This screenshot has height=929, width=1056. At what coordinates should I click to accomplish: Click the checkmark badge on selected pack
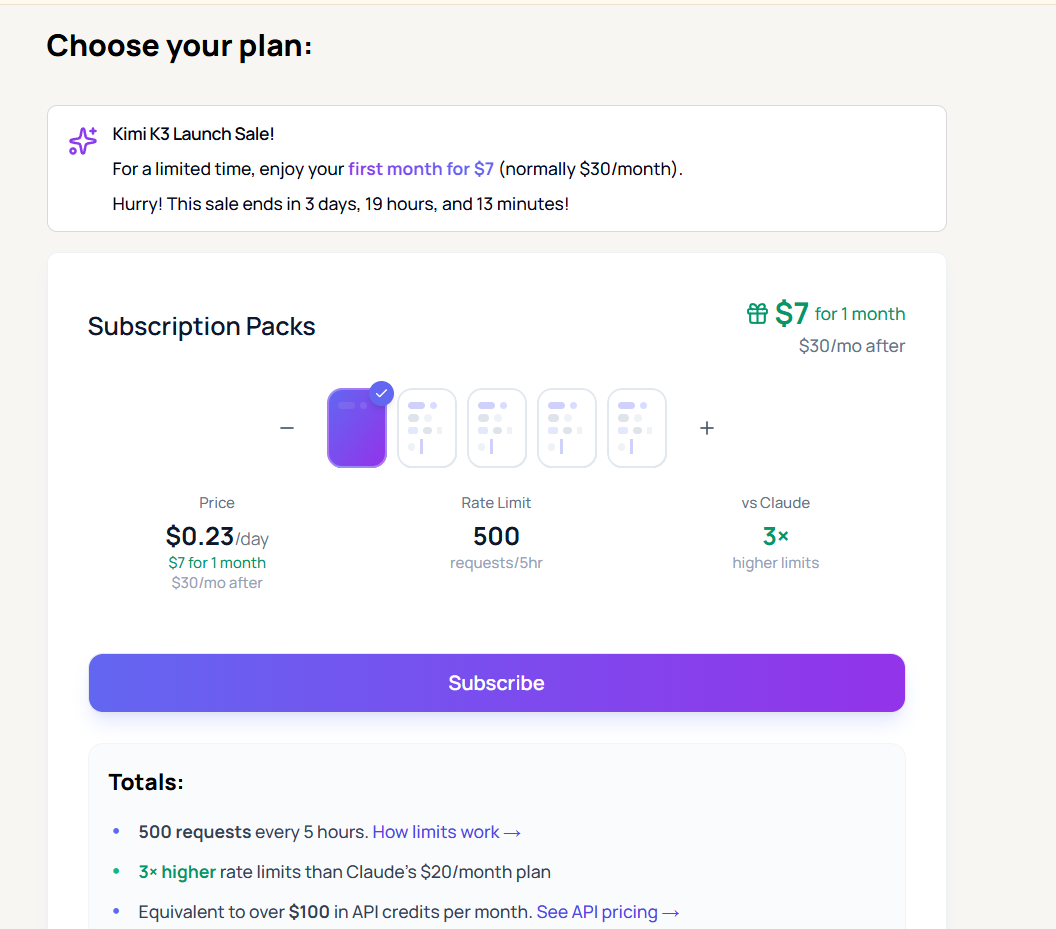(x=381, y=393)
